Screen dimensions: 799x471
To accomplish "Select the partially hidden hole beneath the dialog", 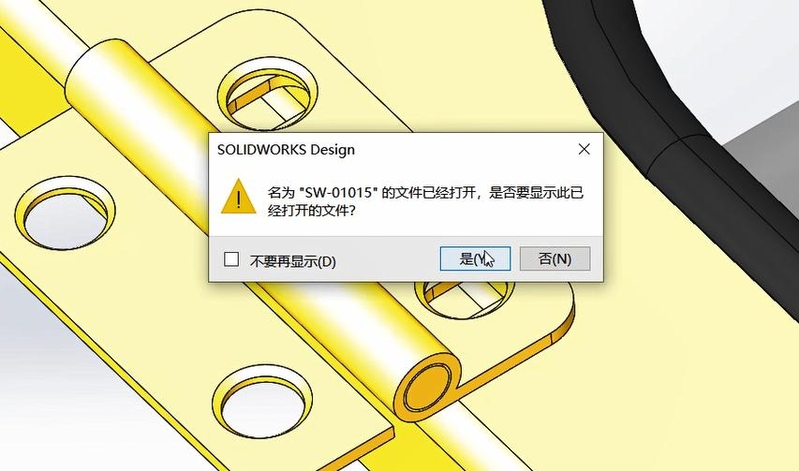I will point(465,298).
